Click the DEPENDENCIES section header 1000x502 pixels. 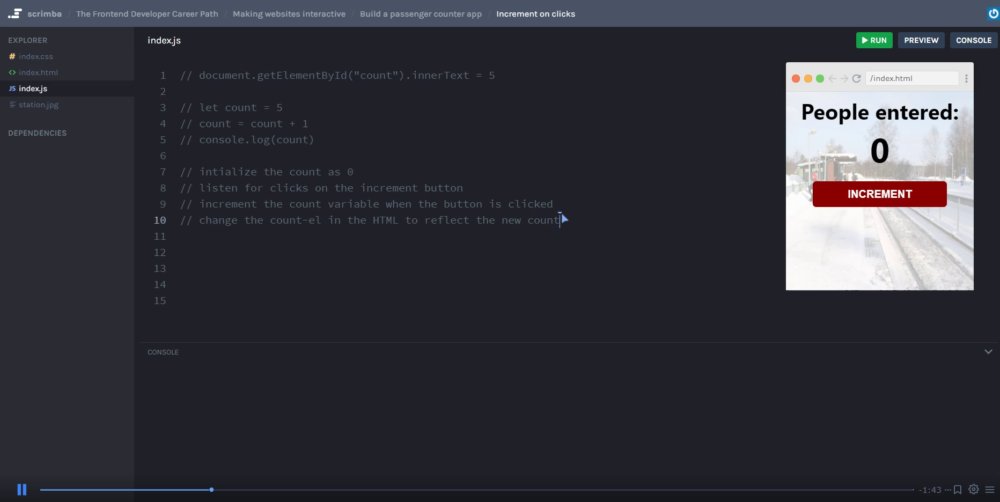point(37,133)
